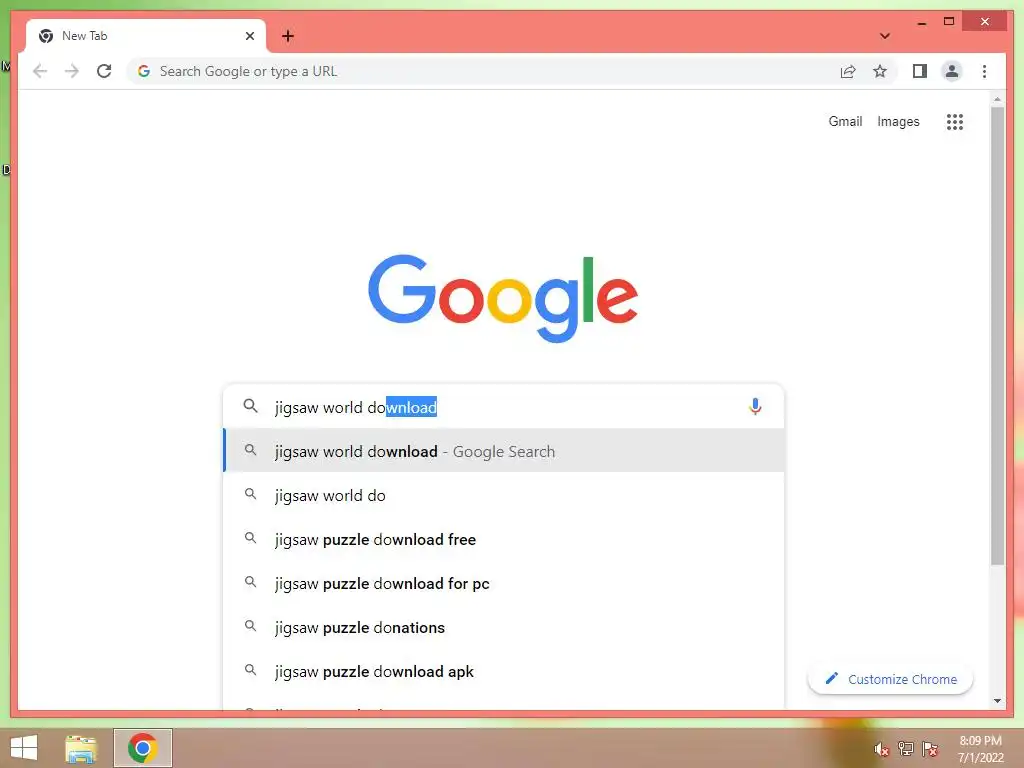Click the page vertical scrollbar thumb
Viewport: 1024px width, 768px height.
(997, 335)
